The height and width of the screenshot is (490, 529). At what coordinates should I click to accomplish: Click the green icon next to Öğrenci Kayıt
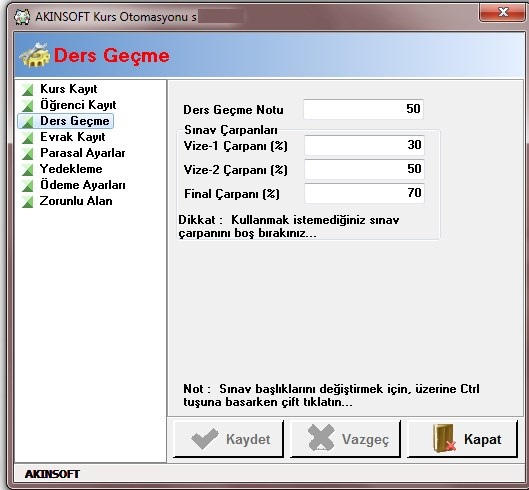[x=28, y=106]
